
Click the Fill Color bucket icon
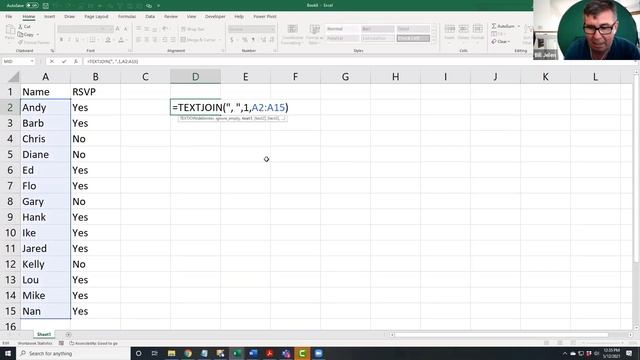pyautogui.click(x=108, y=40)
